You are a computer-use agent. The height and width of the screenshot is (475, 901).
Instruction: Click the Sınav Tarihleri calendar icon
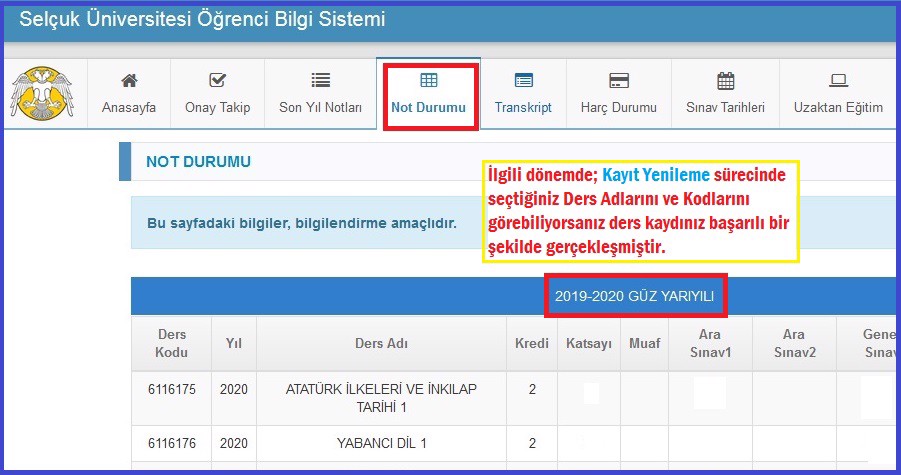tap(725, 81)
